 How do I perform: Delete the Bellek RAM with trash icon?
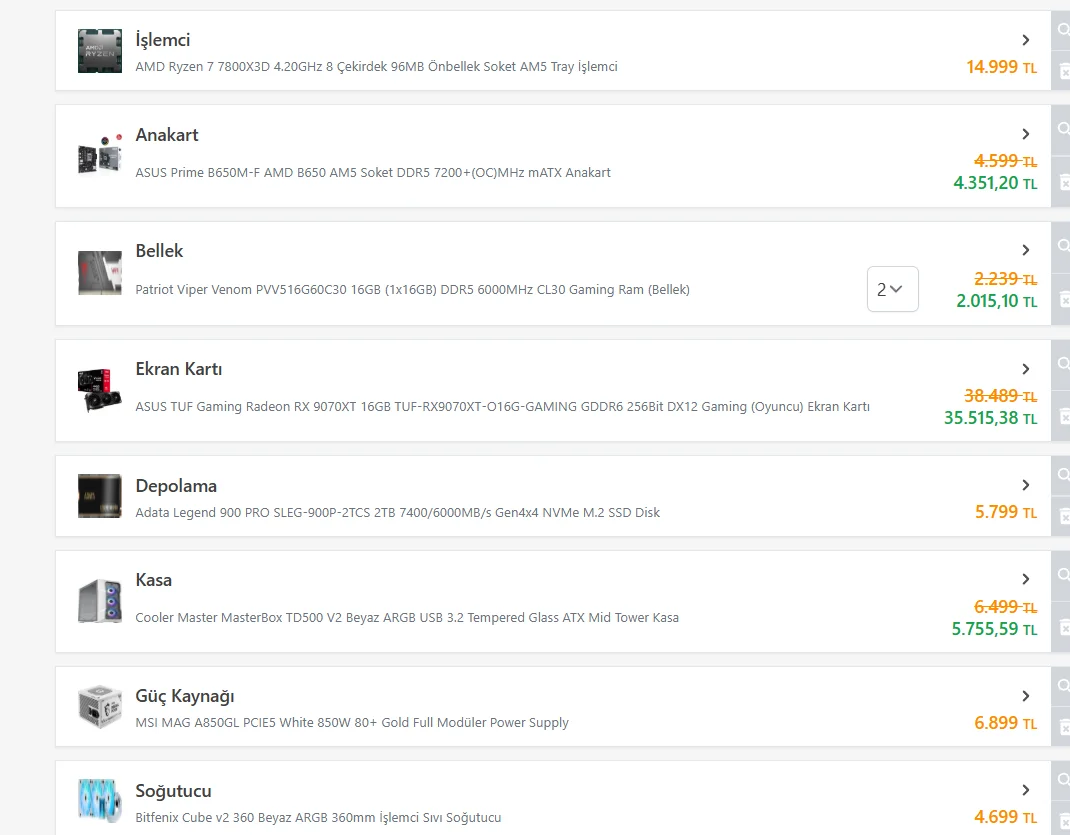coord(1063,299)
